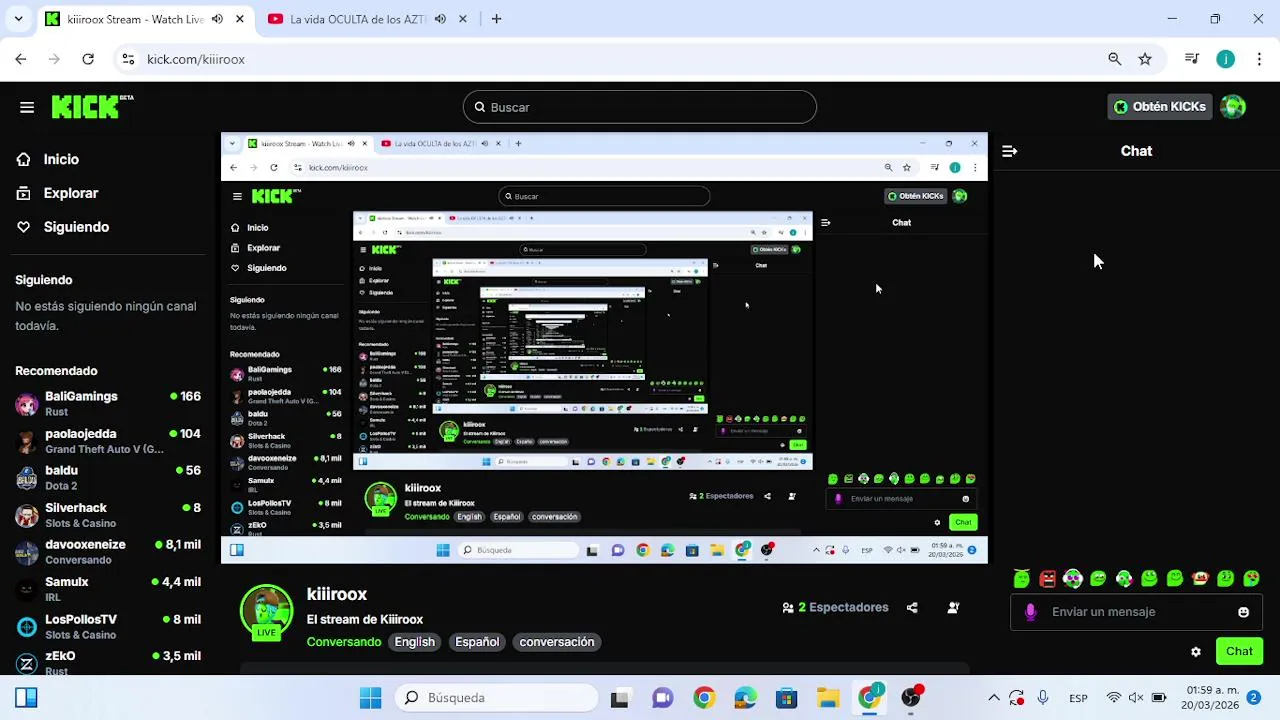Click the KICK logo
1280x720 pixels.
[x=92, y=107]
